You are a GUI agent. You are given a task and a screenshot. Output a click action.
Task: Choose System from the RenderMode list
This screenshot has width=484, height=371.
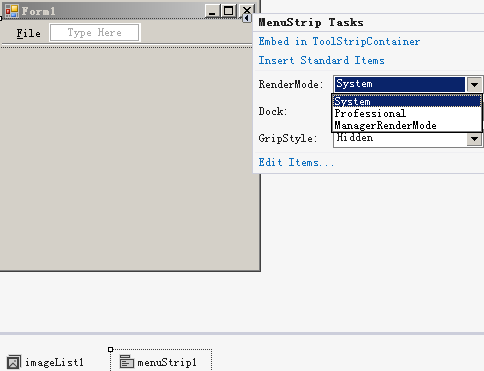click(407, 101)
